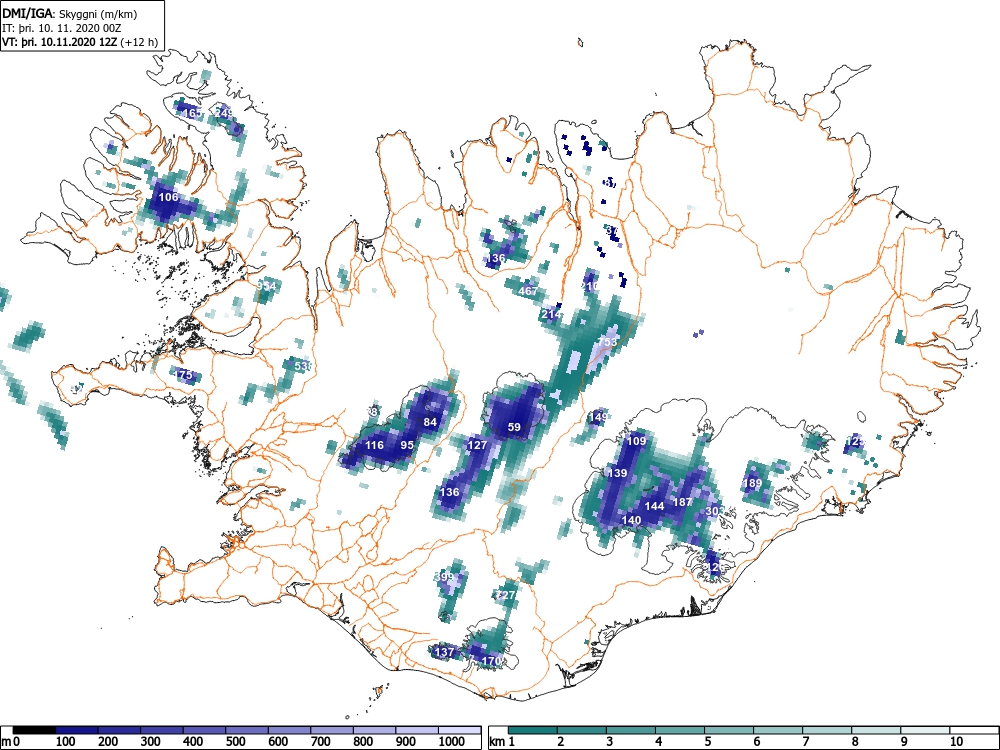The width and height of the screenshot is (1000, 750).
Task: Click the '399' visibility value
Action: [444, 577]
